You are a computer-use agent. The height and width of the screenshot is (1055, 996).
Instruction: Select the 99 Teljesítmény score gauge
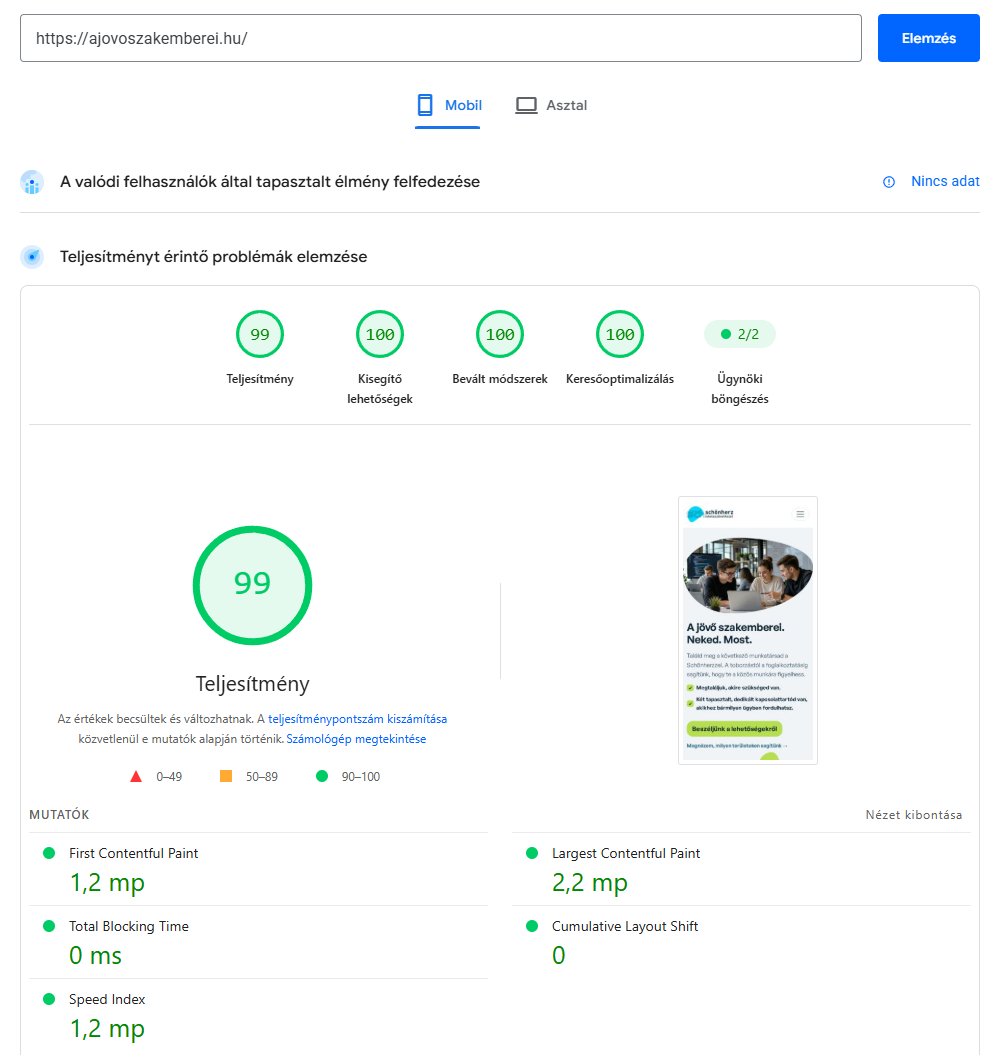(260, 334)
